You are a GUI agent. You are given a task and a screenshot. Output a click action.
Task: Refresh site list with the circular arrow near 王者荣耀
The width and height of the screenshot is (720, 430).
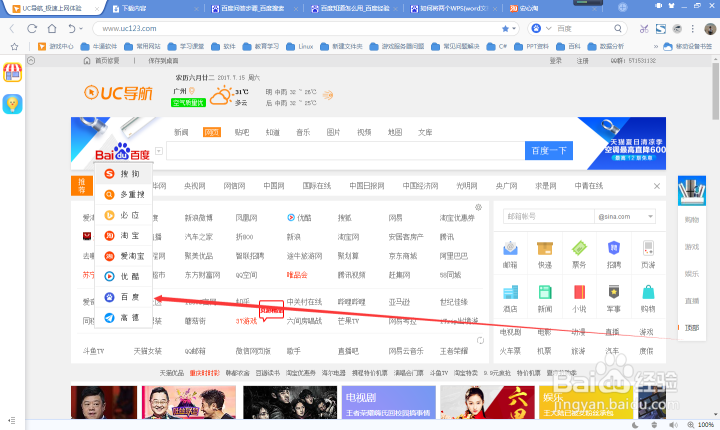(480, 340)
